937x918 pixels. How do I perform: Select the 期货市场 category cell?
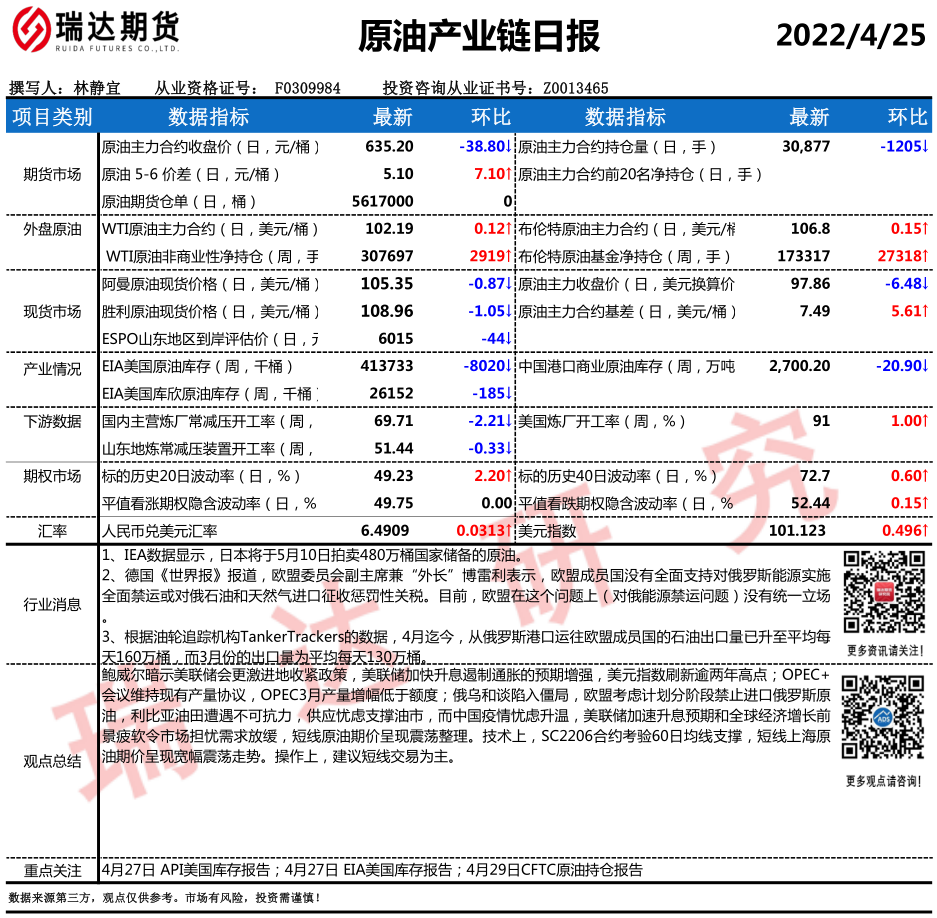pos(52,174)
